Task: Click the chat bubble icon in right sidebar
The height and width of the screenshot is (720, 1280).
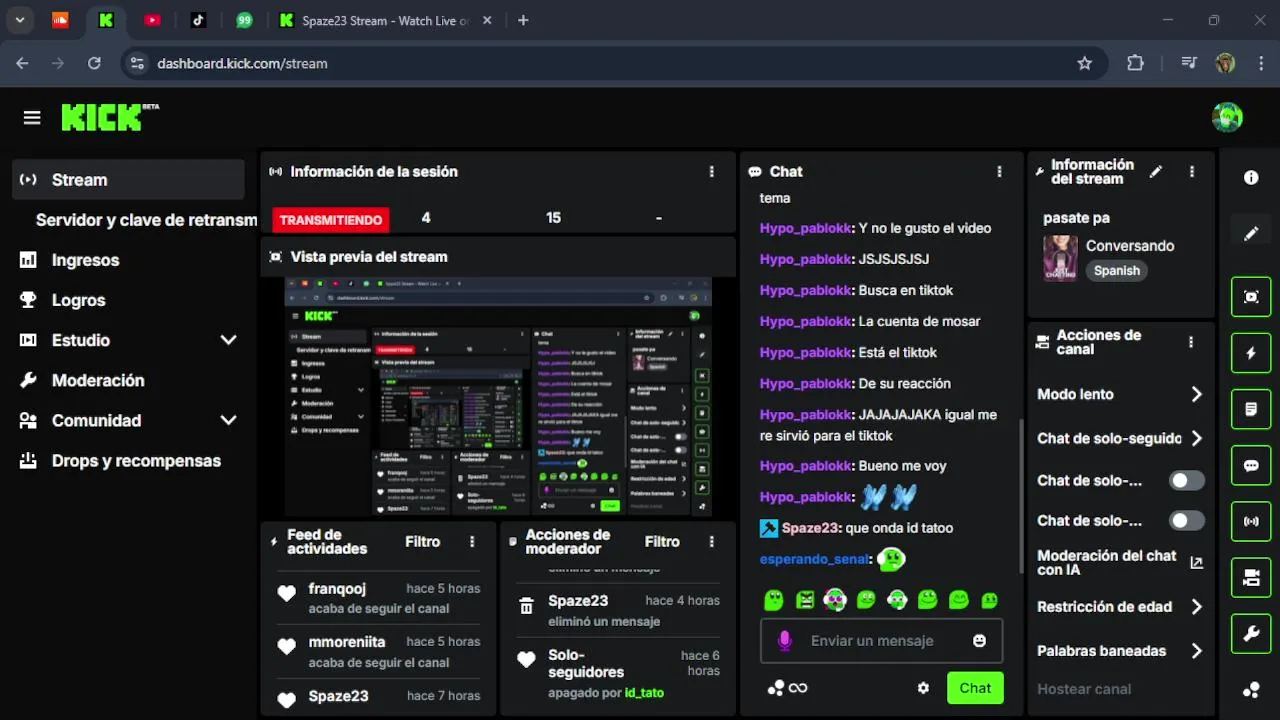Action: coord(1251,465)
